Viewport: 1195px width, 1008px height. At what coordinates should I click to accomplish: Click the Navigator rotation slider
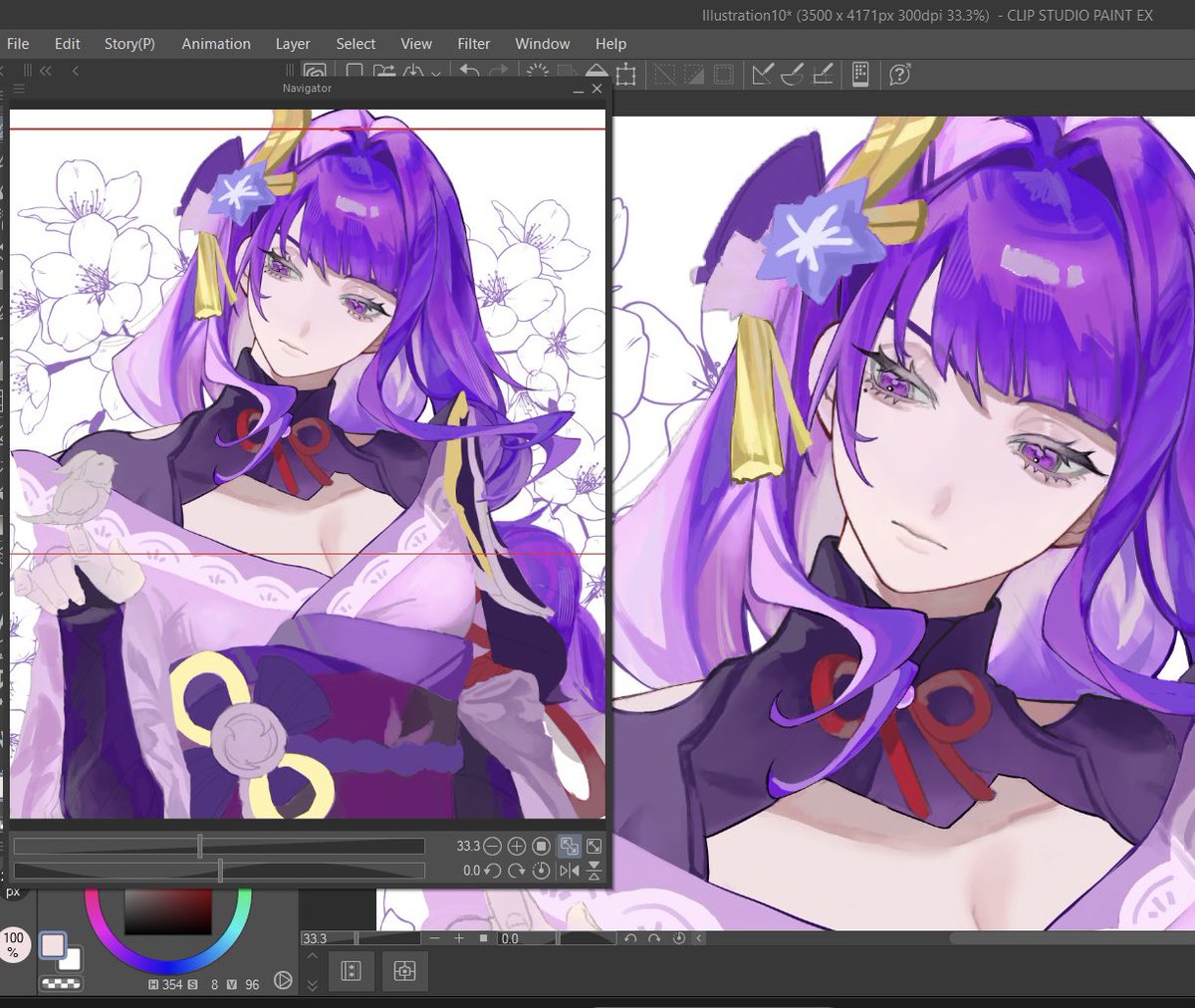point(219,871)
